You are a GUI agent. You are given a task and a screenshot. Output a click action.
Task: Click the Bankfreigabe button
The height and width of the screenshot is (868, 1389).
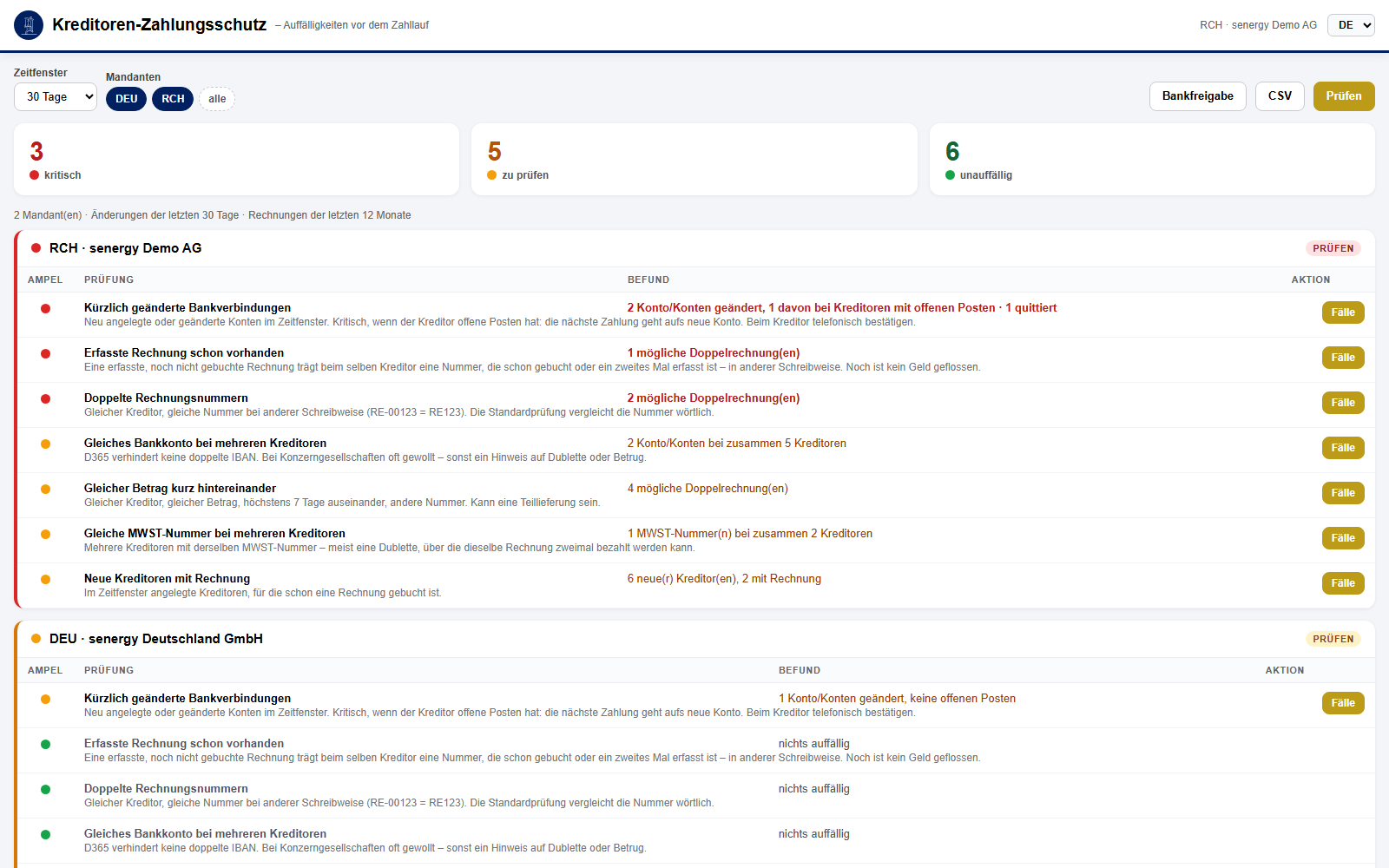coord(1198,96)
